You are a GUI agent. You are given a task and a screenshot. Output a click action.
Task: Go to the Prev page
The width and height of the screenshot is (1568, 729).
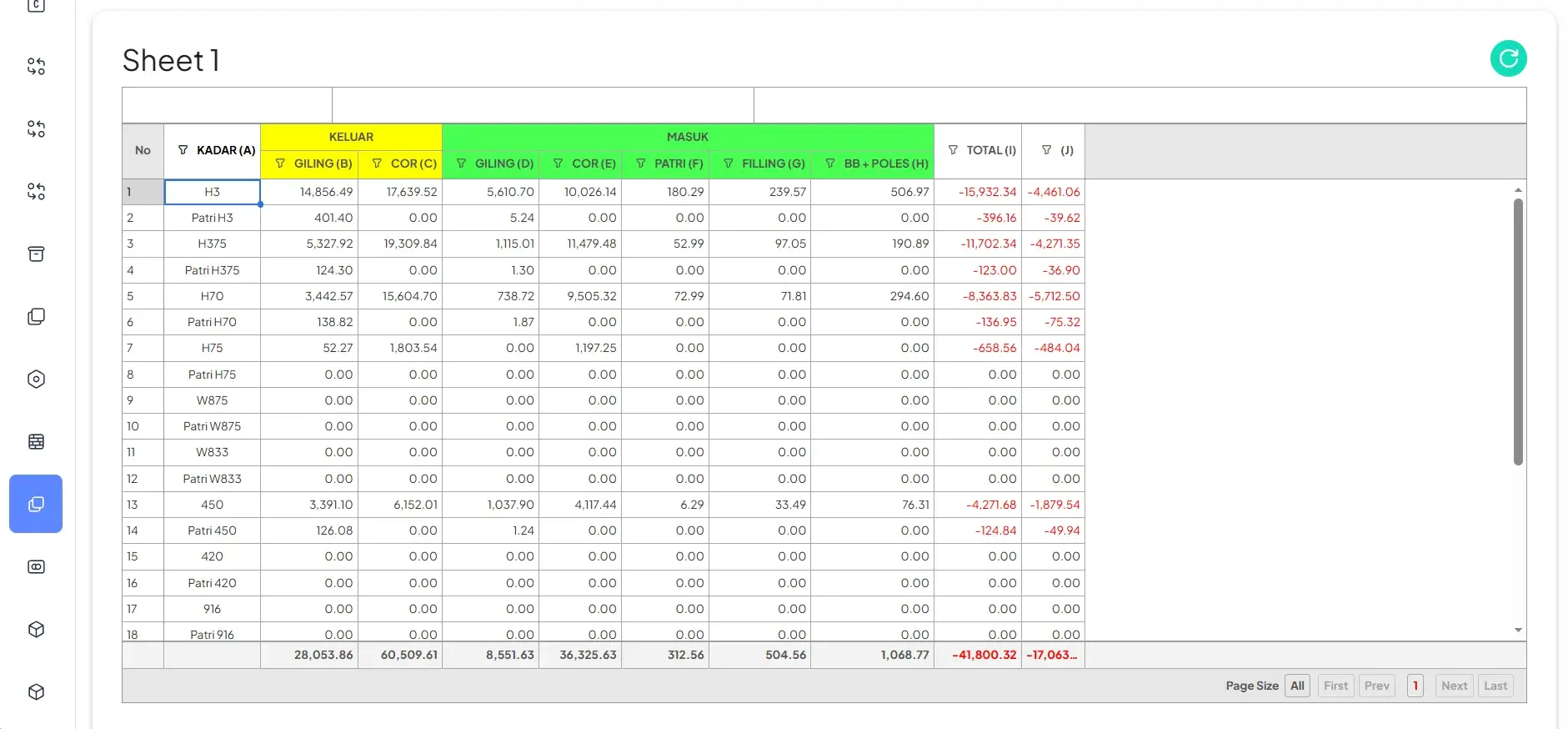1377,686
